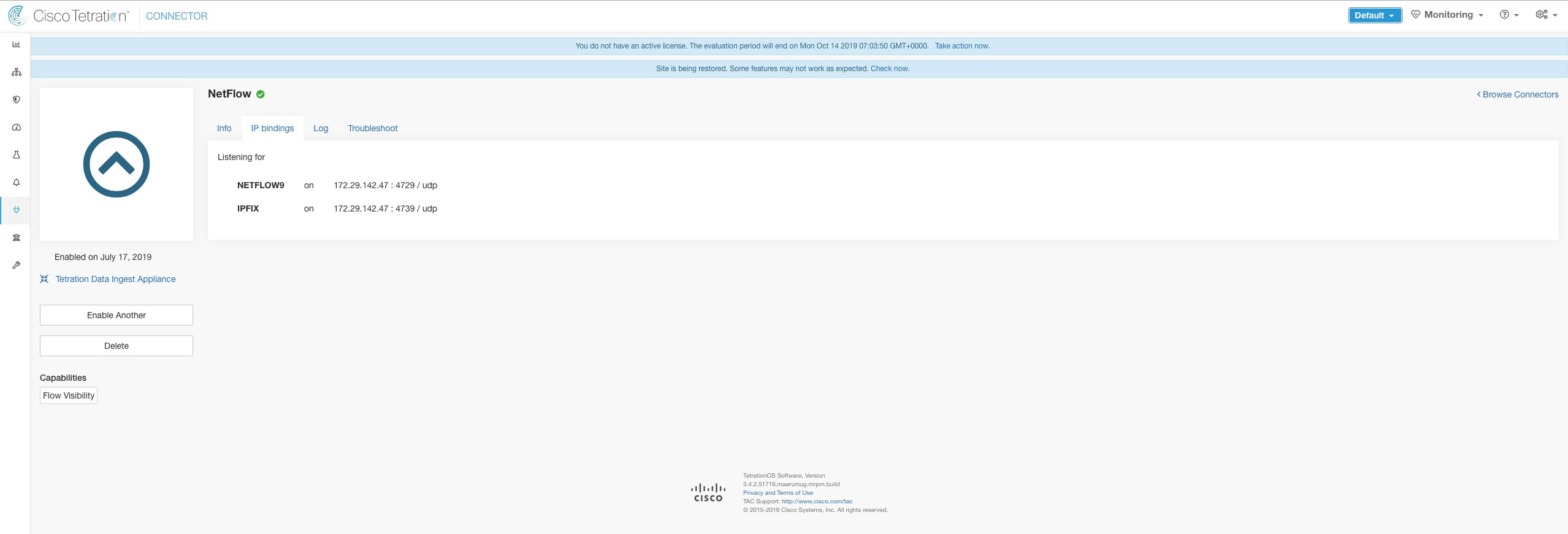
Task: Click the NetFlow connector logo image
Action: pyautogui.click(x=117, y=164)
